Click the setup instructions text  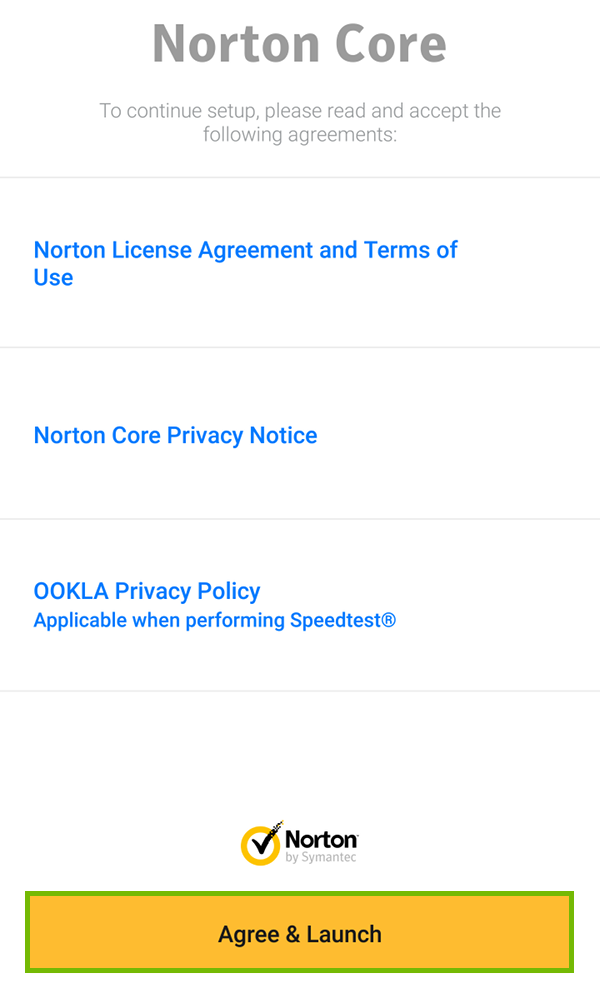(300, 122)
